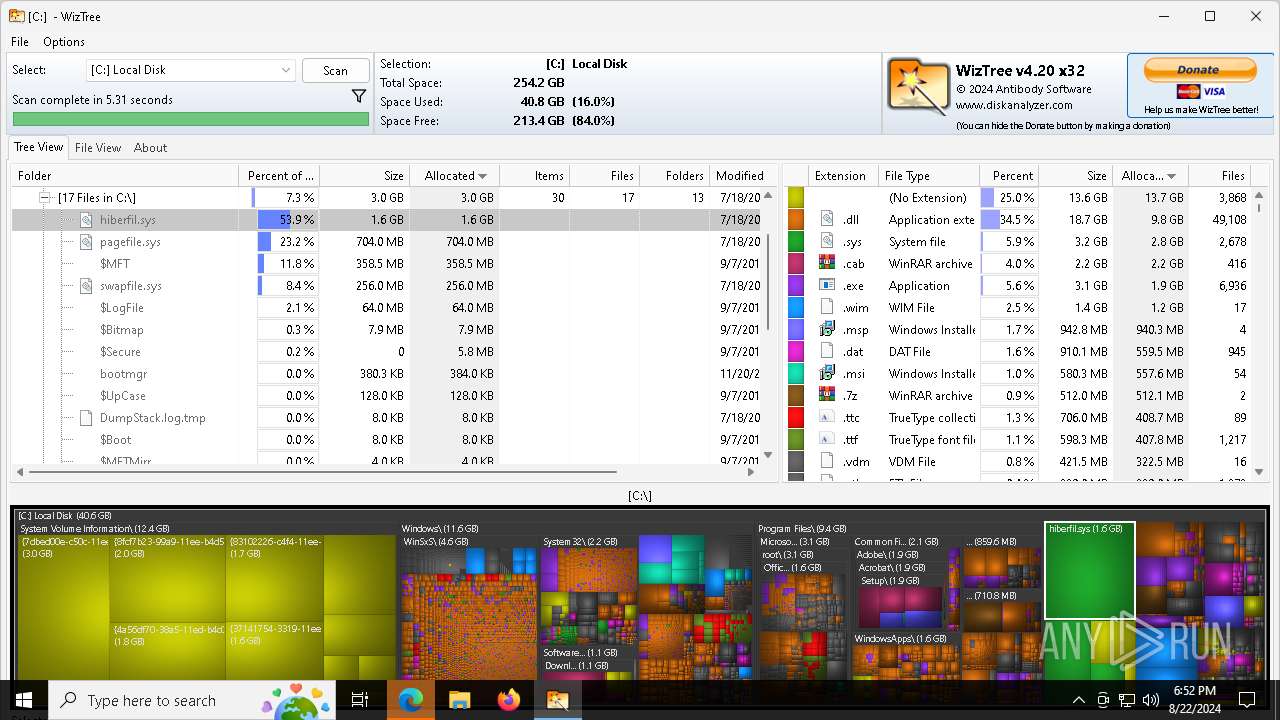The height and width of the screenshot is (720, 1280).
Task: Open Microsoft Edge from the taskbar
Action: coord(410,700)
